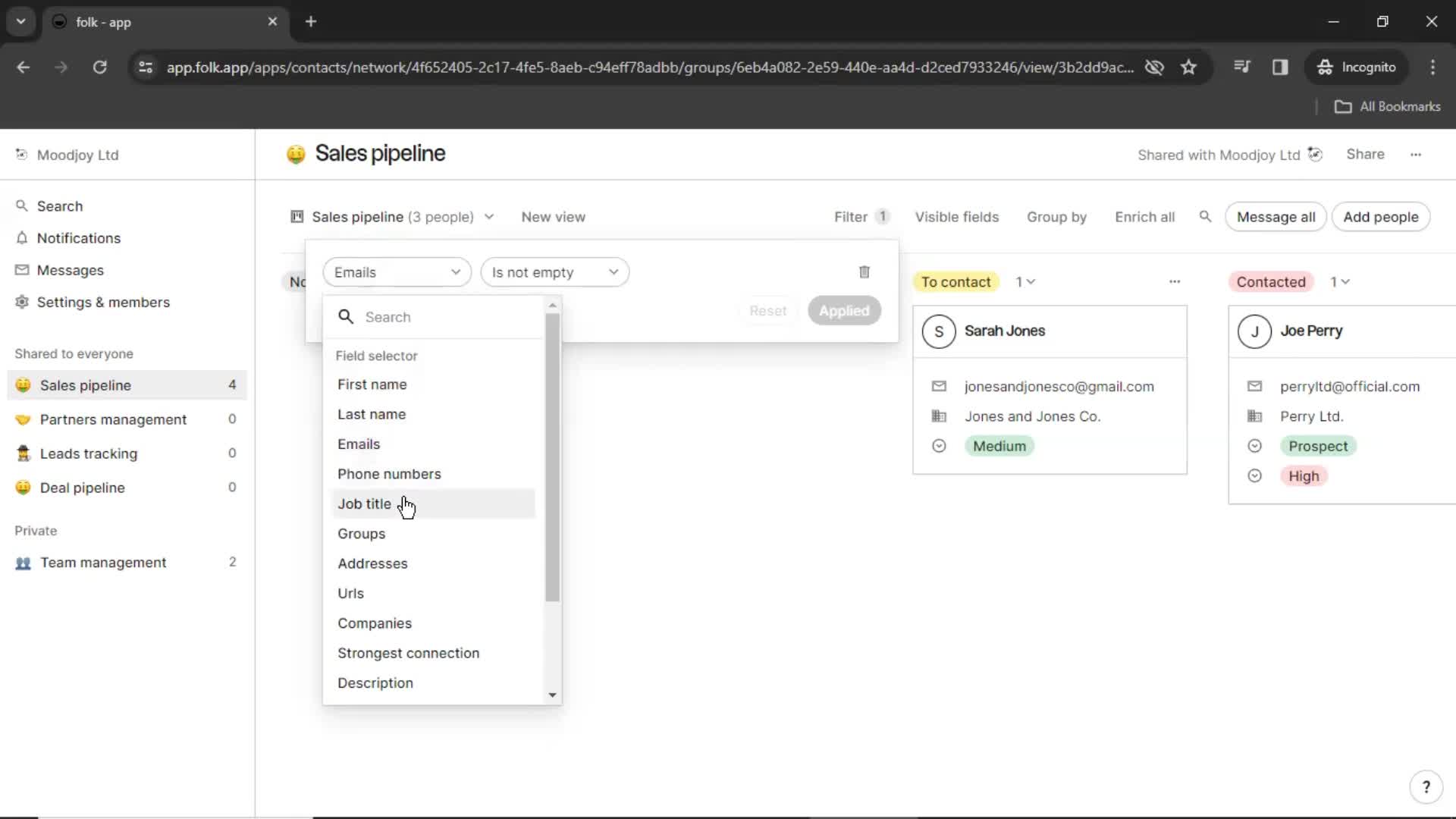The height and width of the screenshot is (819, 1456).
Task: Select Companies field
Action: pos(434,623)
